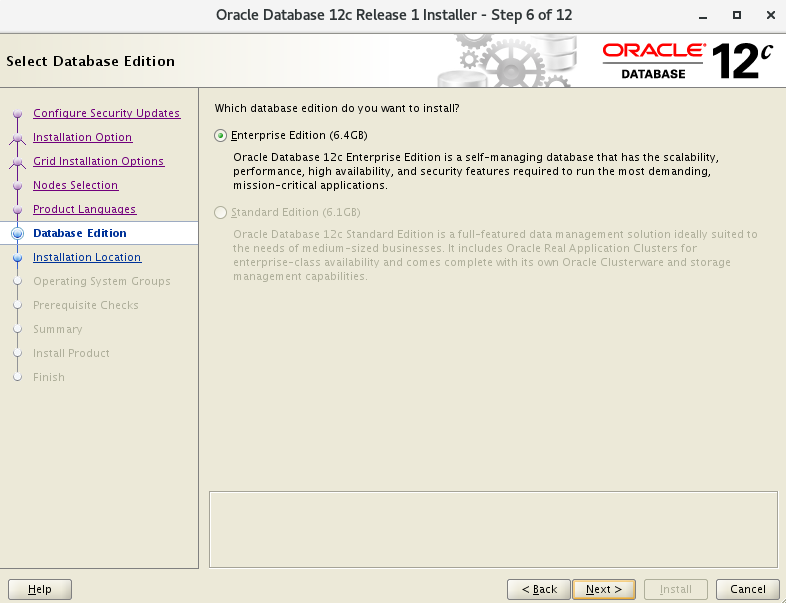Click the Product Languages step bullet icon

(18, 210)
